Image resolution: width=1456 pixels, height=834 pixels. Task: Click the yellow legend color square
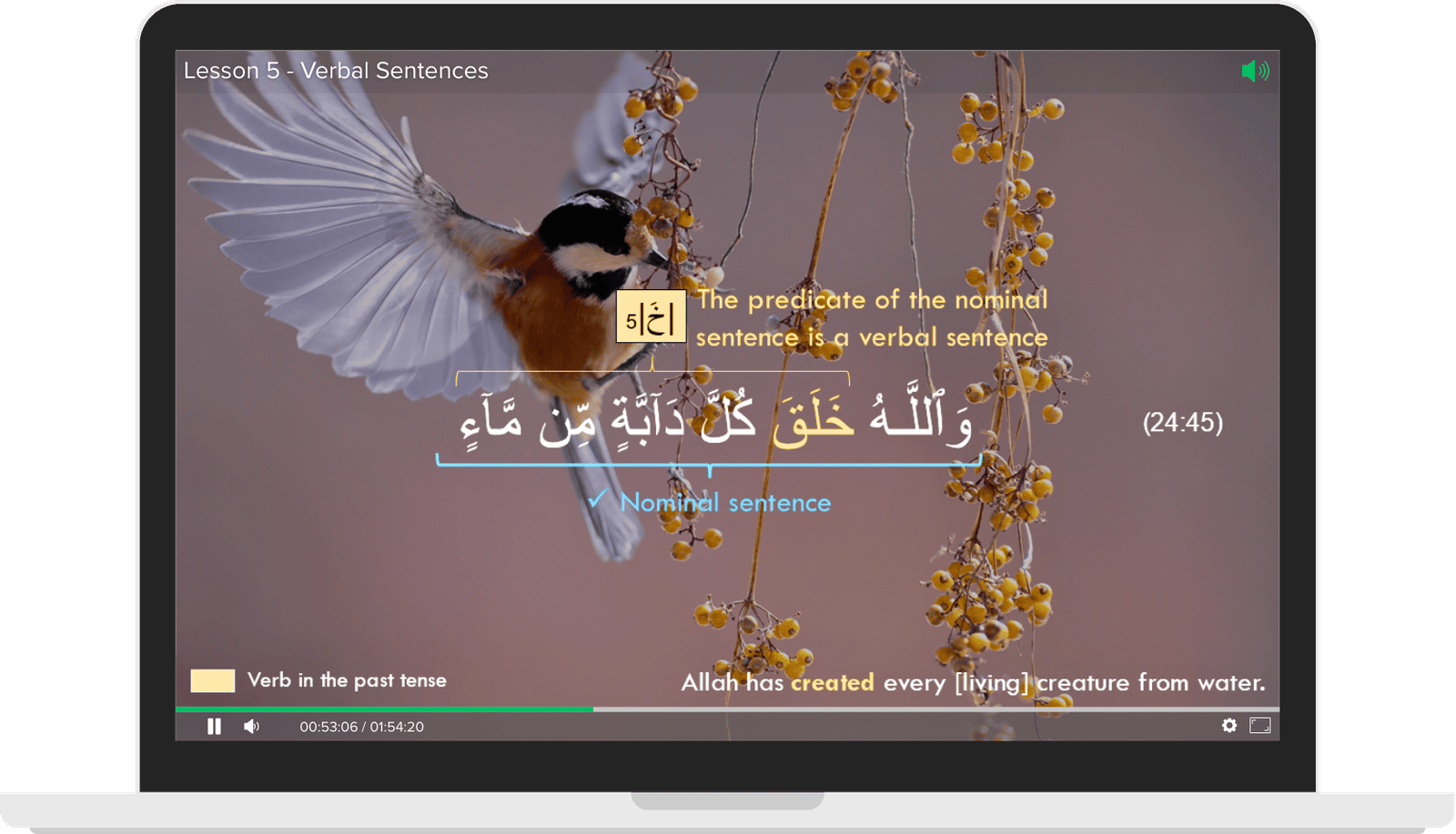[x=213, y=679]
